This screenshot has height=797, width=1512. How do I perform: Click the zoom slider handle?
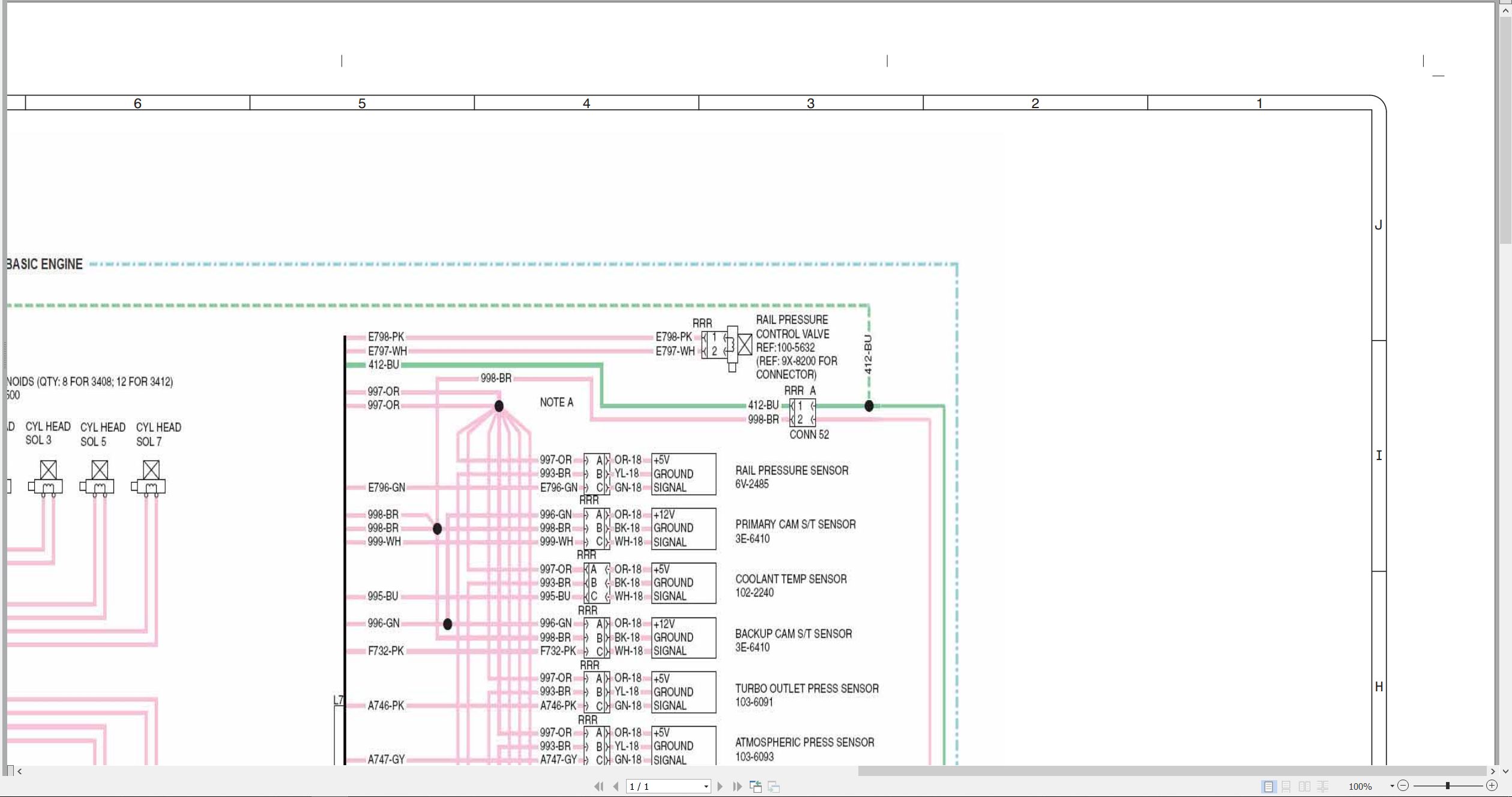pyautogui.click(x=1448, y=786)
